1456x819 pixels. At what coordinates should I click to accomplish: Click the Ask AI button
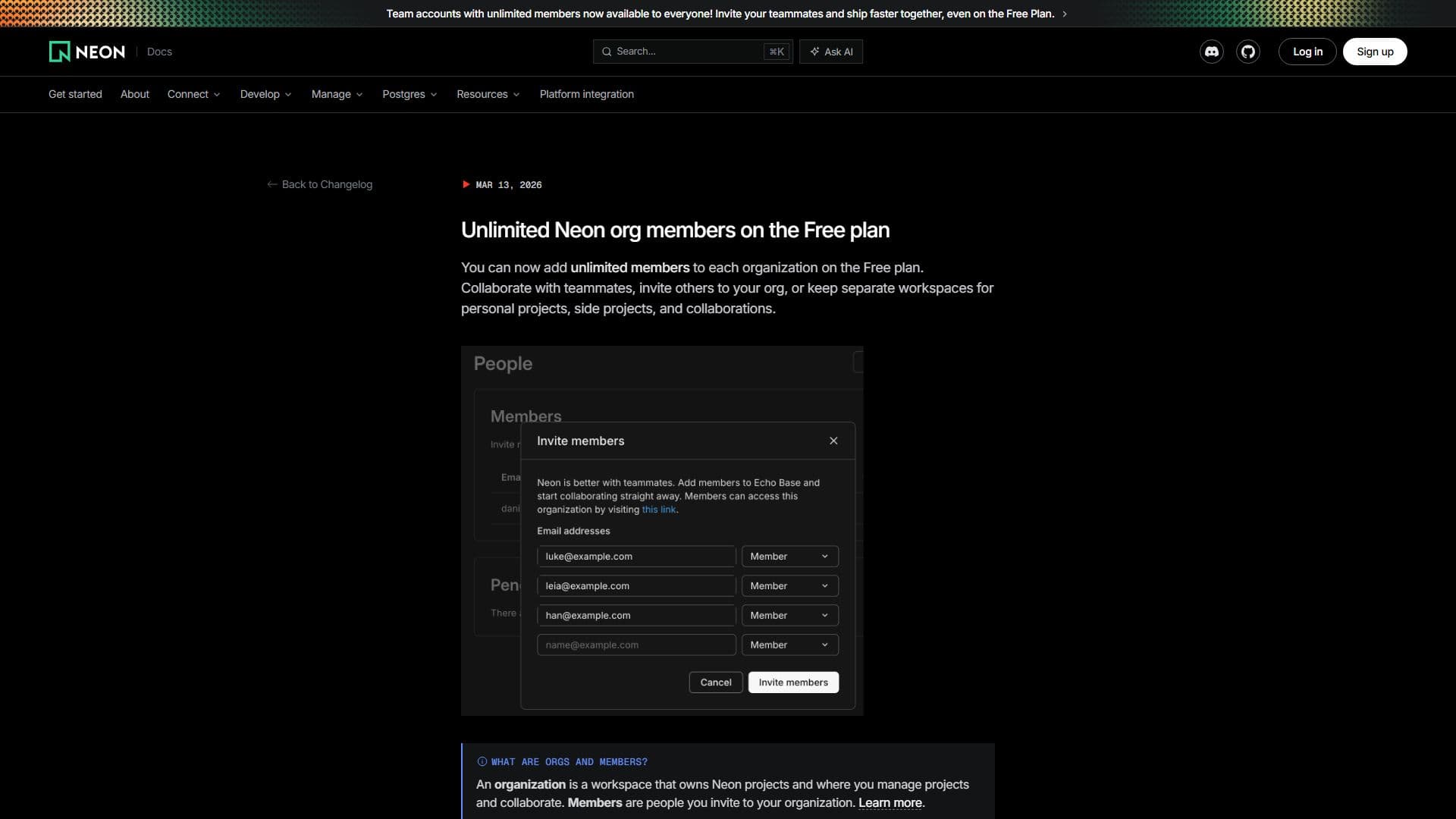click(831, 52)
